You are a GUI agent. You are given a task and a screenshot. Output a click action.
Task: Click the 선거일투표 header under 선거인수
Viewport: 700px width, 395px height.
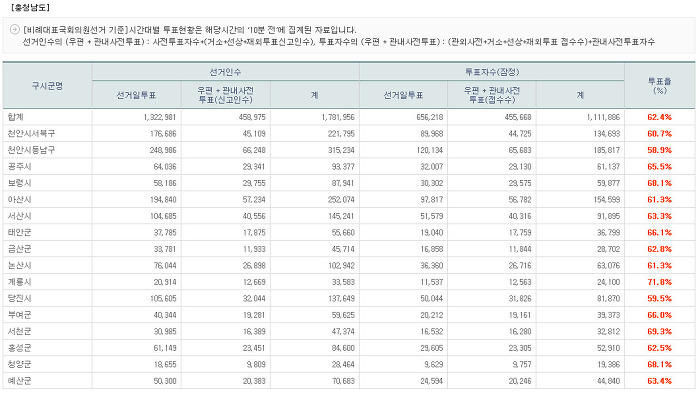pos(136,95)
